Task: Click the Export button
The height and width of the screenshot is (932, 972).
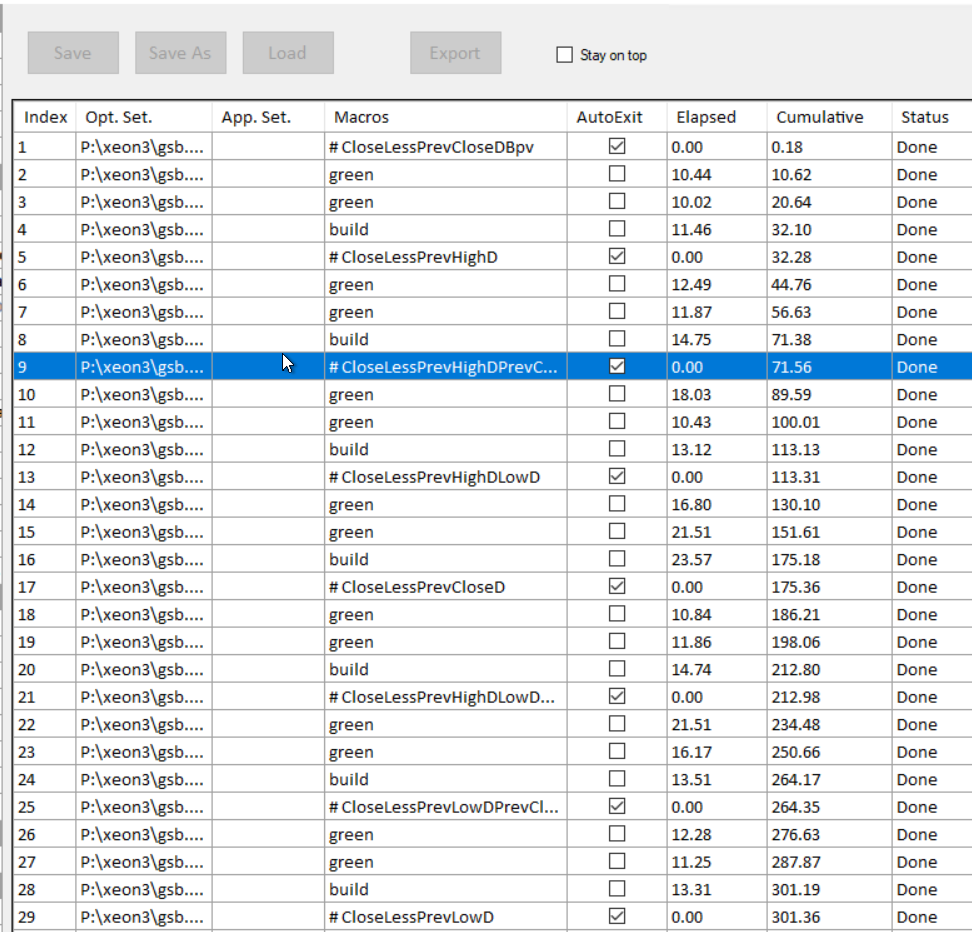Action: click(x=455, y=54)
